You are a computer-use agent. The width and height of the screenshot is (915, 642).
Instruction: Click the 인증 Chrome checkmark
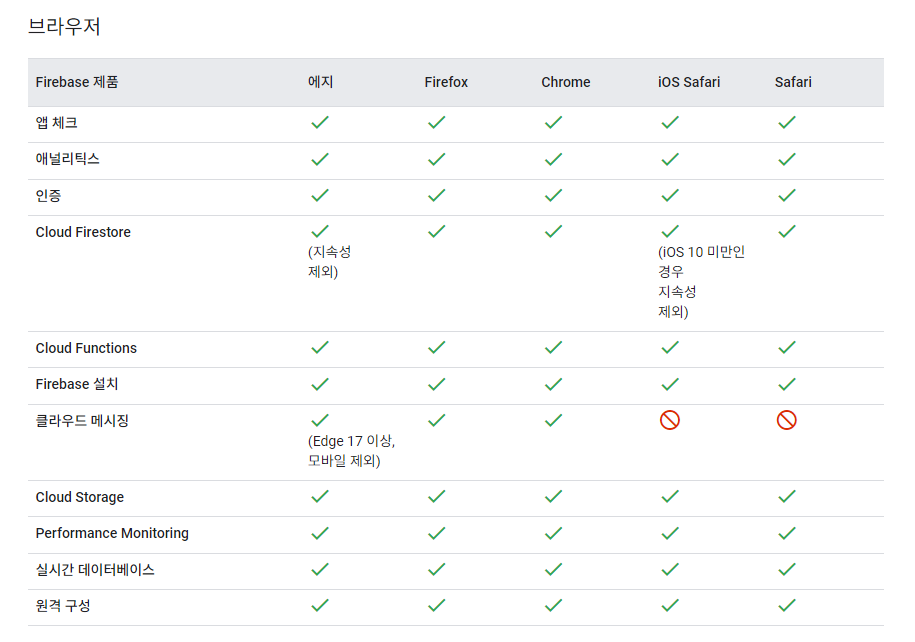pyautogui.click(x=553, y=196)
